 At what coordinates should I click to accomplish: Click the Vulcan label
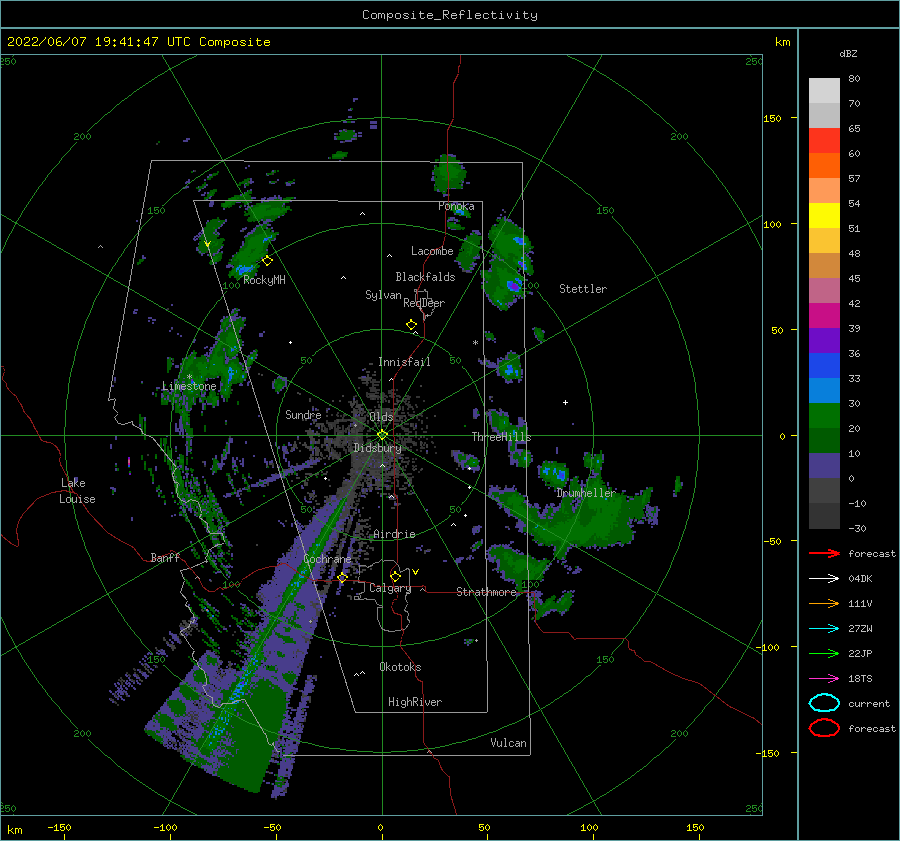[508, 743]
